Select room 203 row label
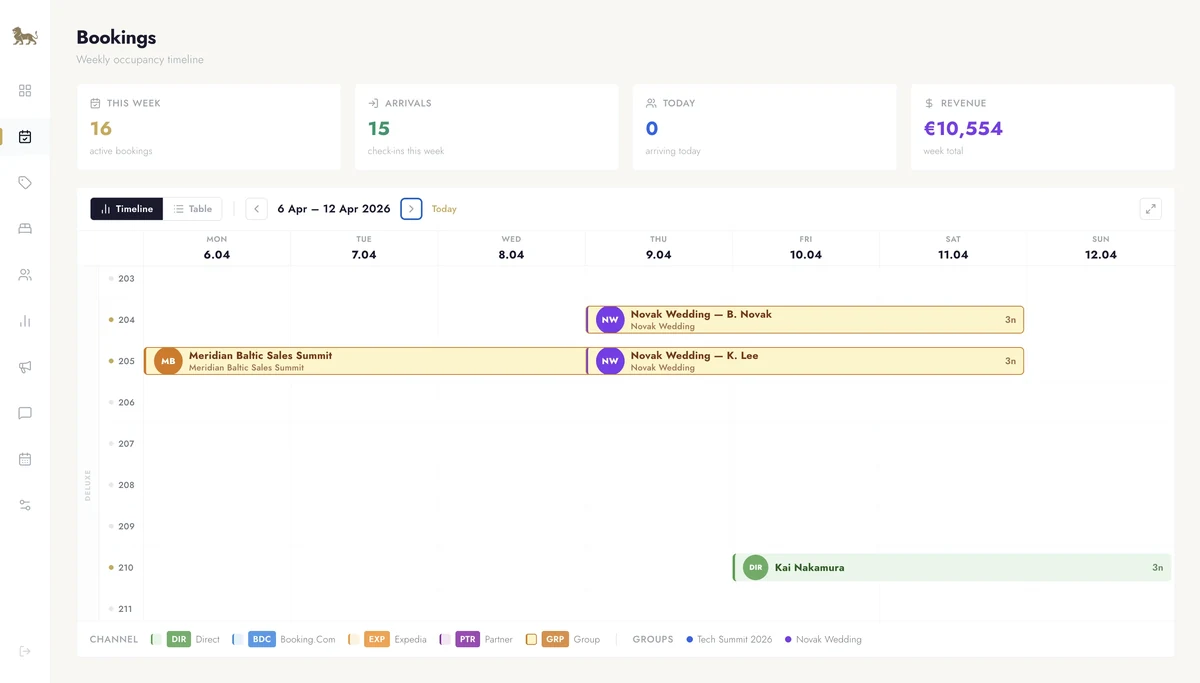1200x683 pixels. tap(126, 278)
